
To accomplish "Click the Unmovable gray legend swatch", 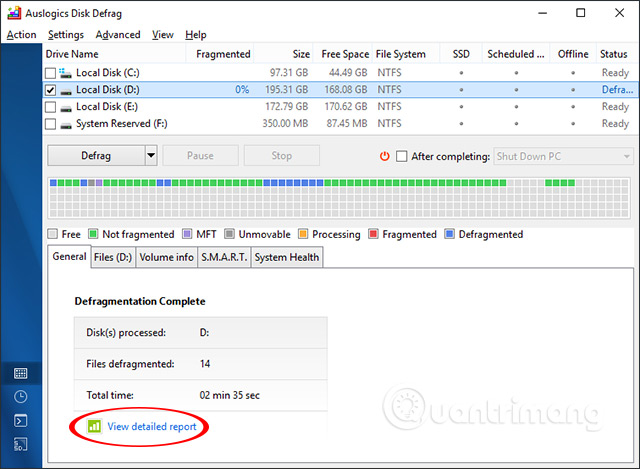I will click(229, 234).
